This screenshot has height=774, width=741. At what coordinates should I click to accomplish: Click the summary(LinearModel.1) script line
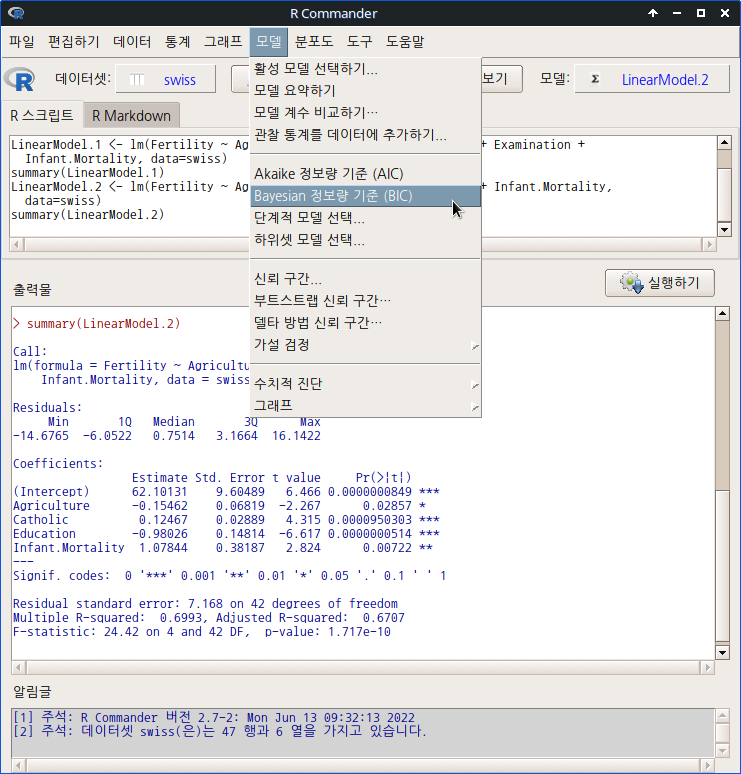pos(87,173)
